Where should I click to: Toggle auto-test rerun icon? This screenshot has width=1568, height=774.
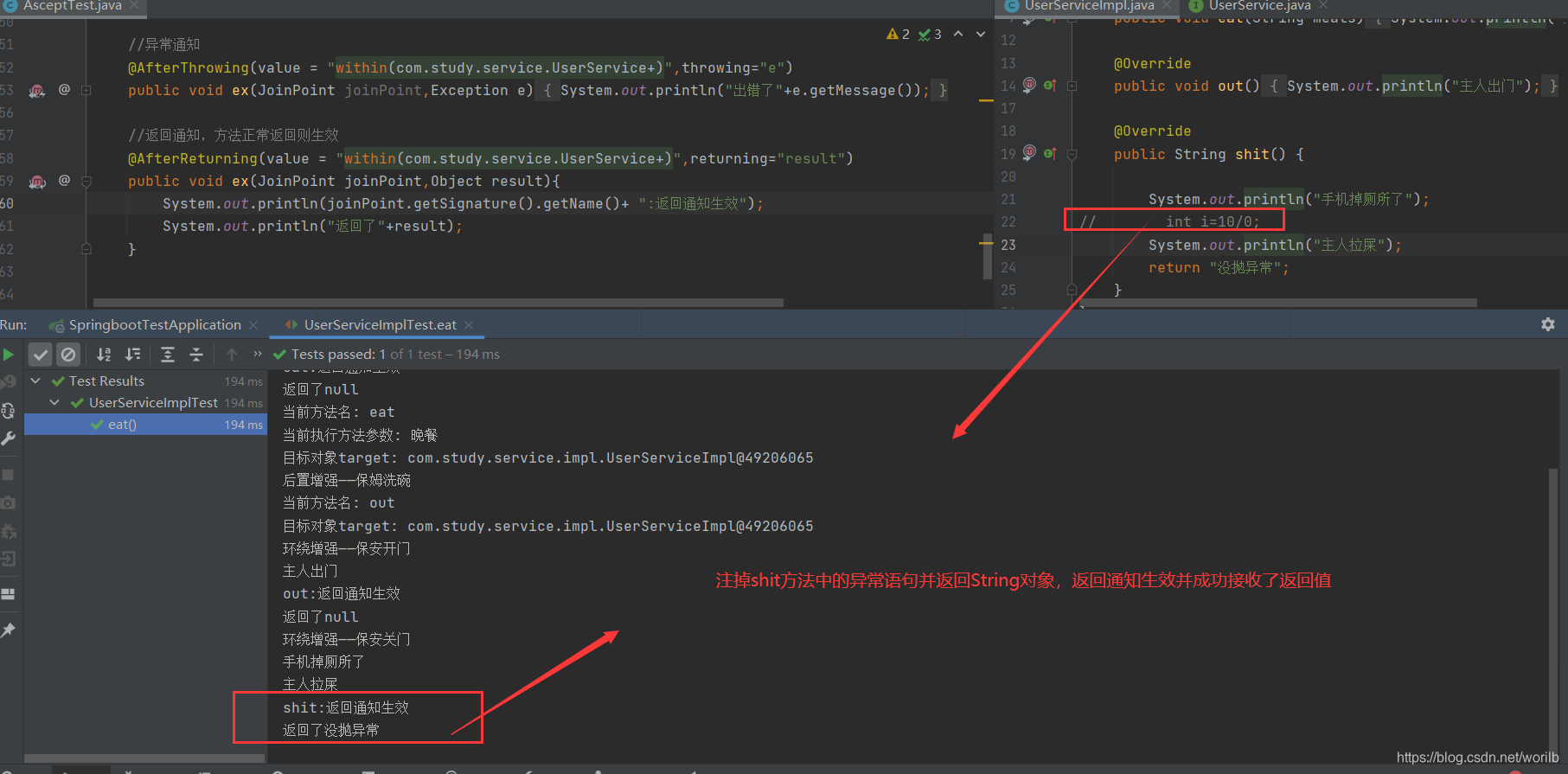click(9, 411)
